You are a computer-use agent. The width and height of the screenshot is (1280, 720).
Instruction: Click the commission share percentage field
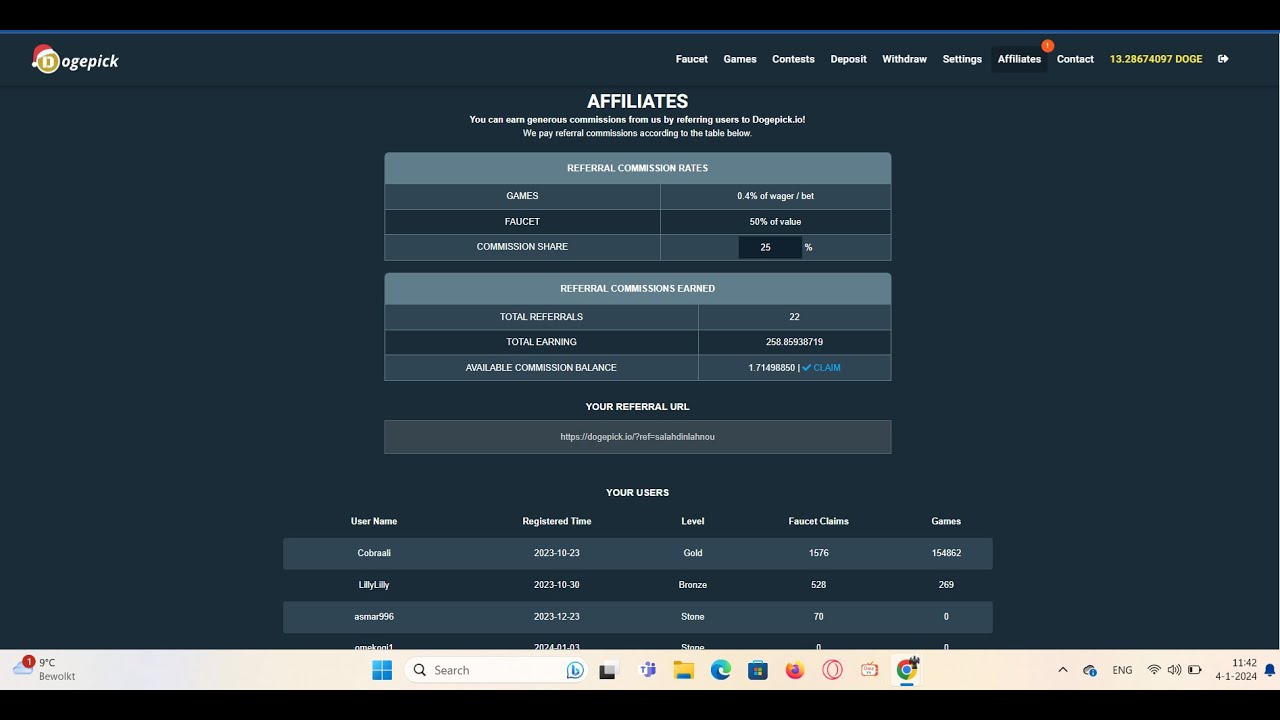tap(769, 247)
